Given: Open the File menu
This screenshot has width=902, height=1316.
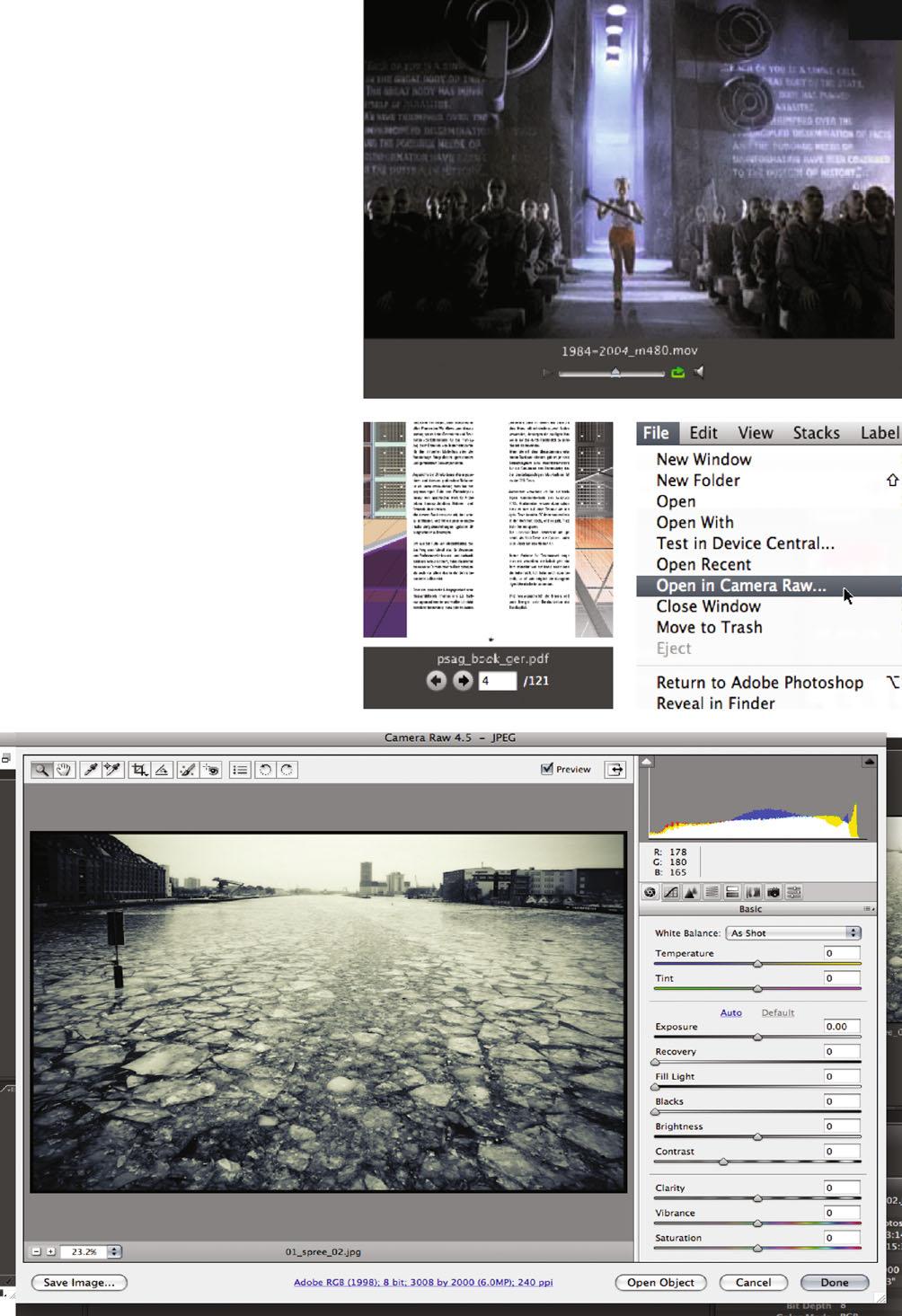Looking at the screenshot, I should 656,433.
